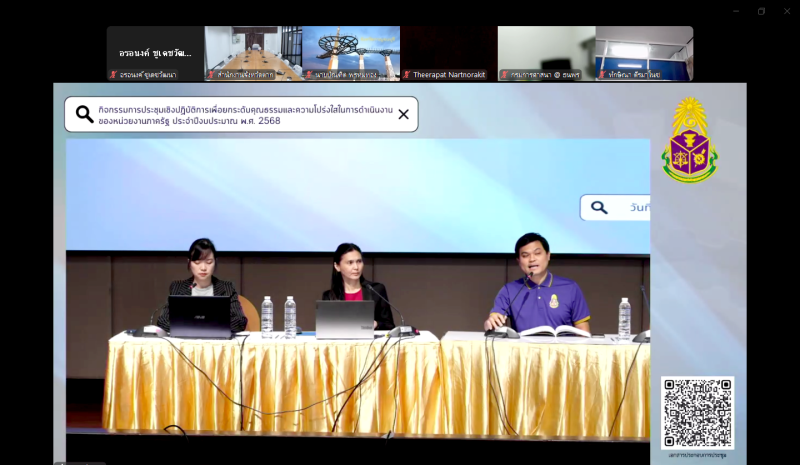800x465 pixels.
Task: Click the muted mic icon on the conference room tile
Action: click(x=211, y=75)
